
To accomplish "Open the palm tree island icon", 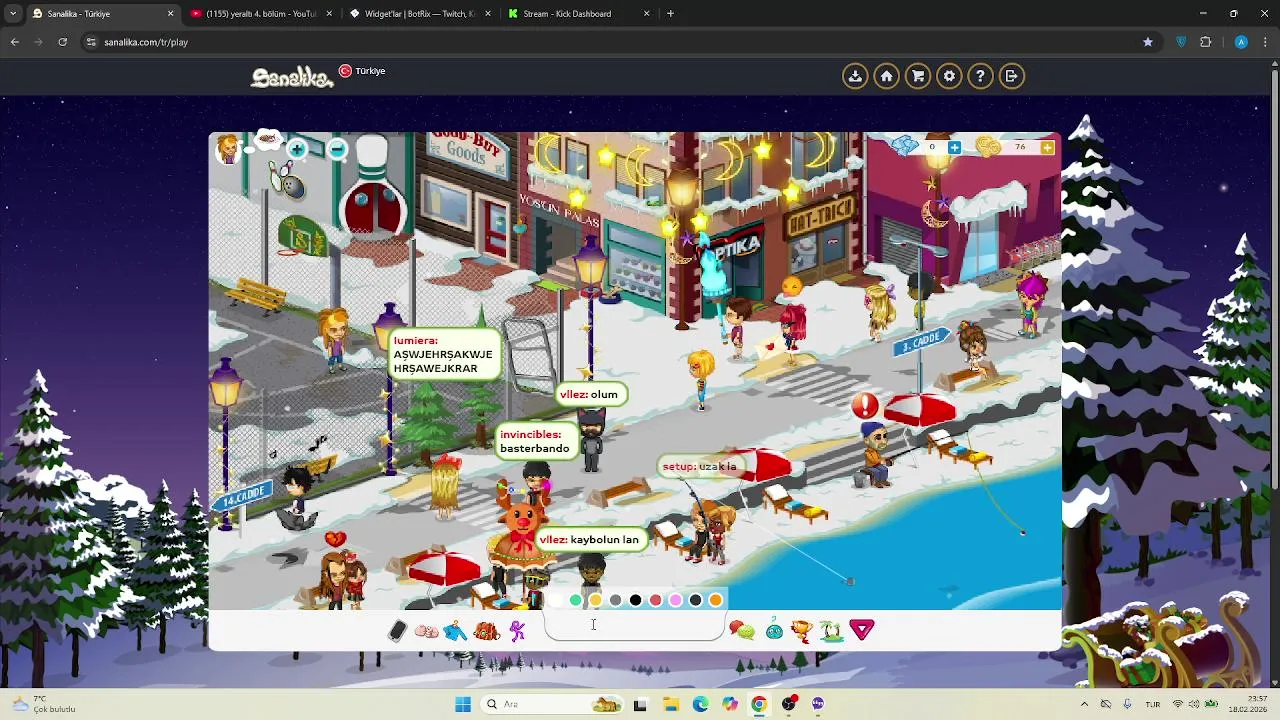I will click(x=831, y=630).
